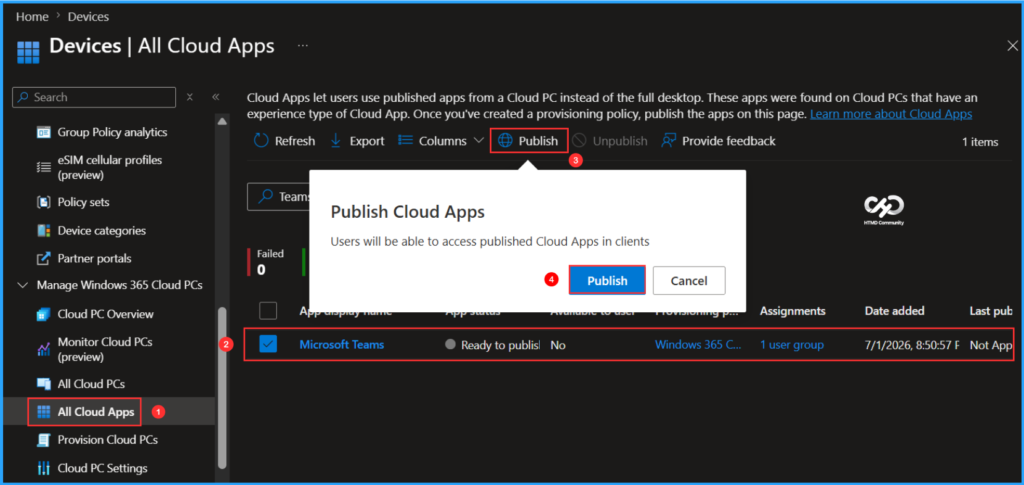Click the Devices grid icon in the page header
This screenshot has width=1024, height=485.
(x=28, y=50)
